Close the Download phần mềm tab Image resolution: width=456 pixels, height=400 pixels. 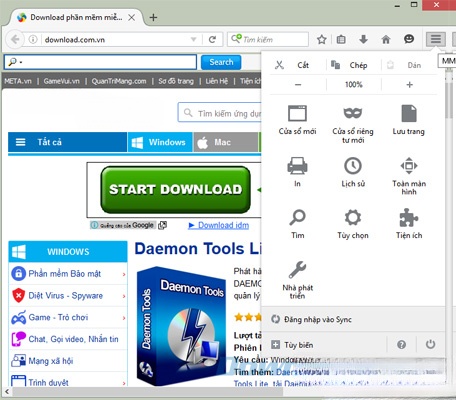(132, 17)
